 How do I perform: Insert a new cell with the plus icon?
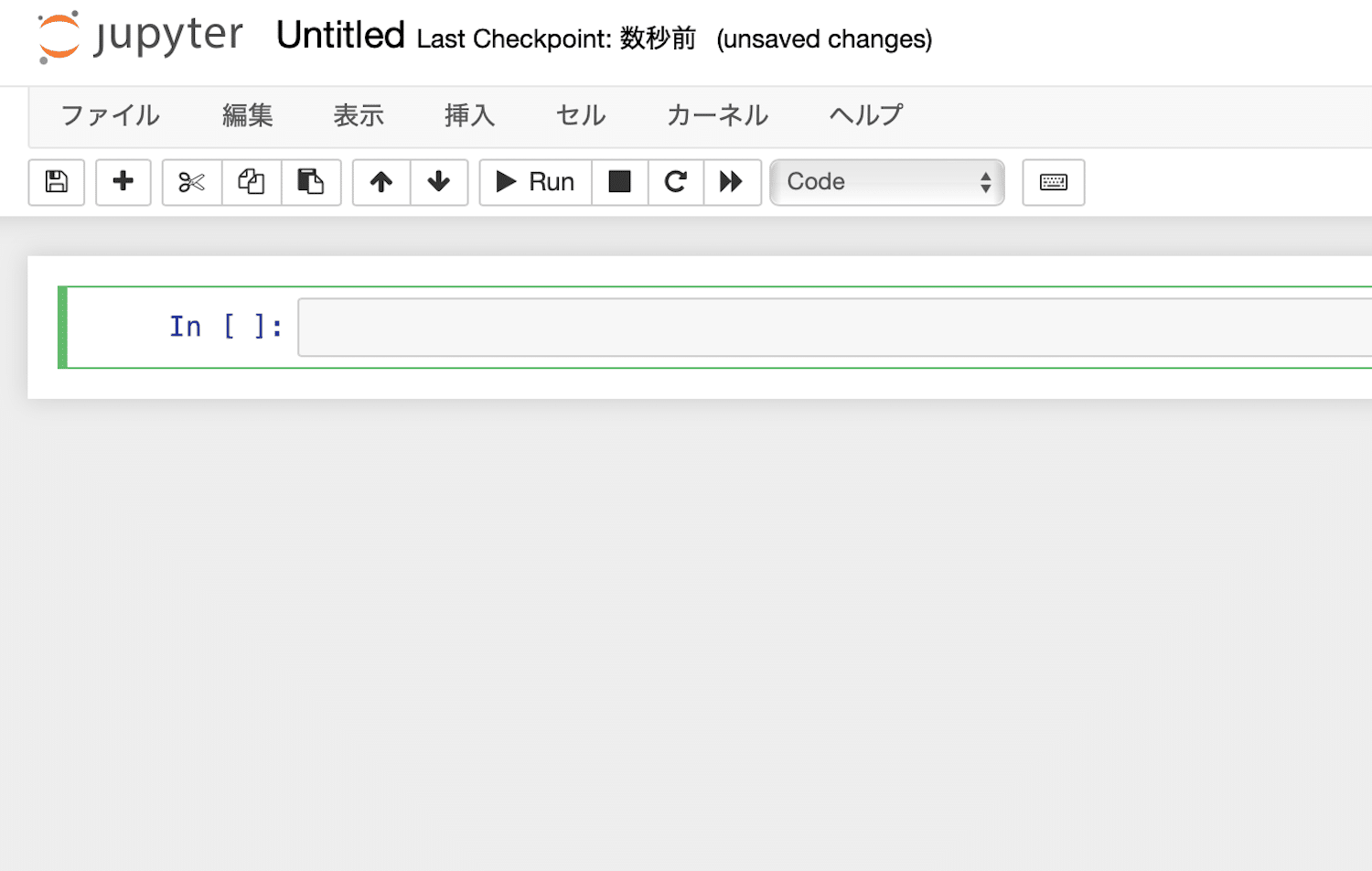pos(123,182)
